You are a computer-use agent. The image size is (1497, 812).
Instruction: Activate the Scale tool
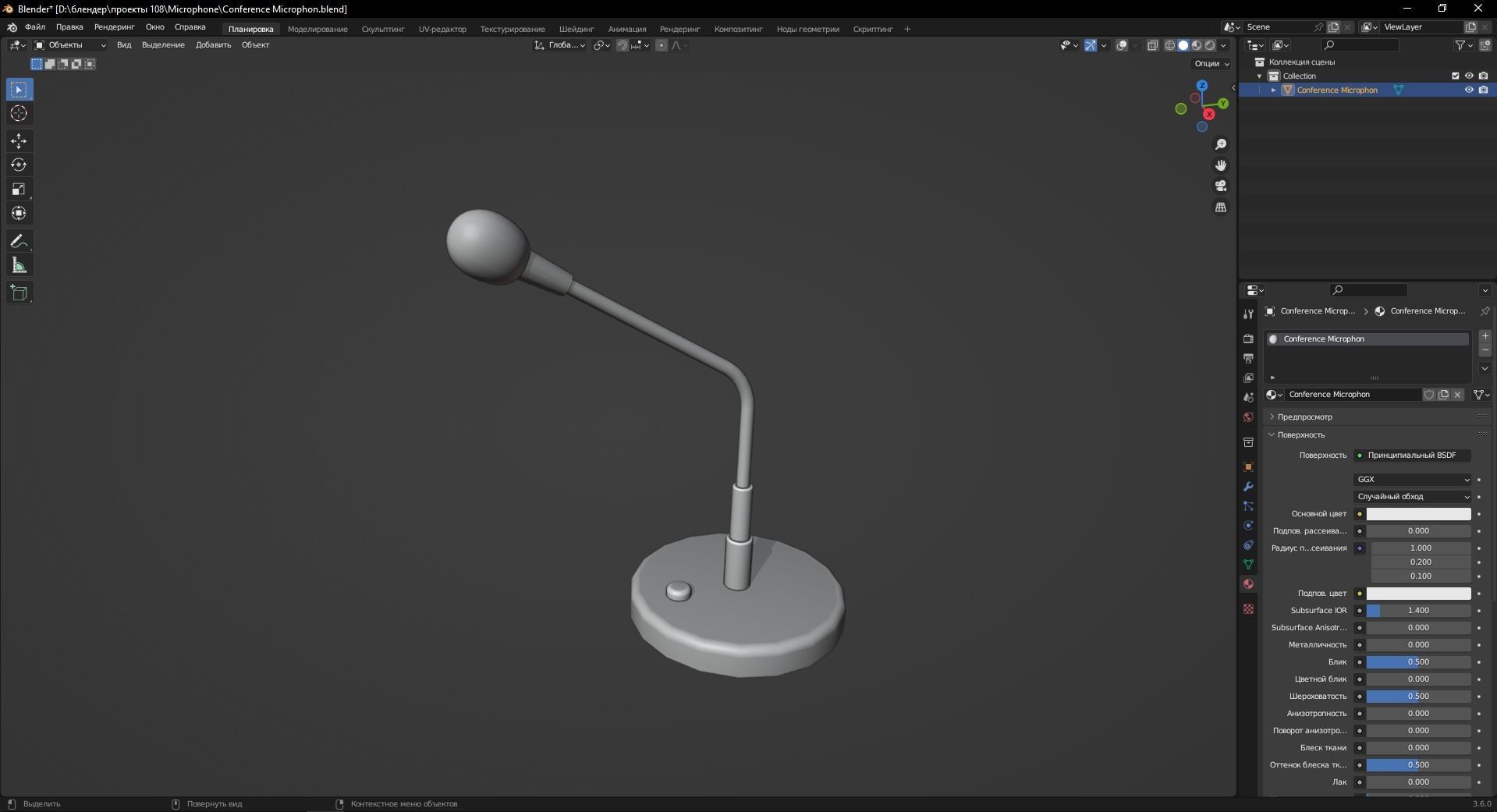(x=19, y=189)
